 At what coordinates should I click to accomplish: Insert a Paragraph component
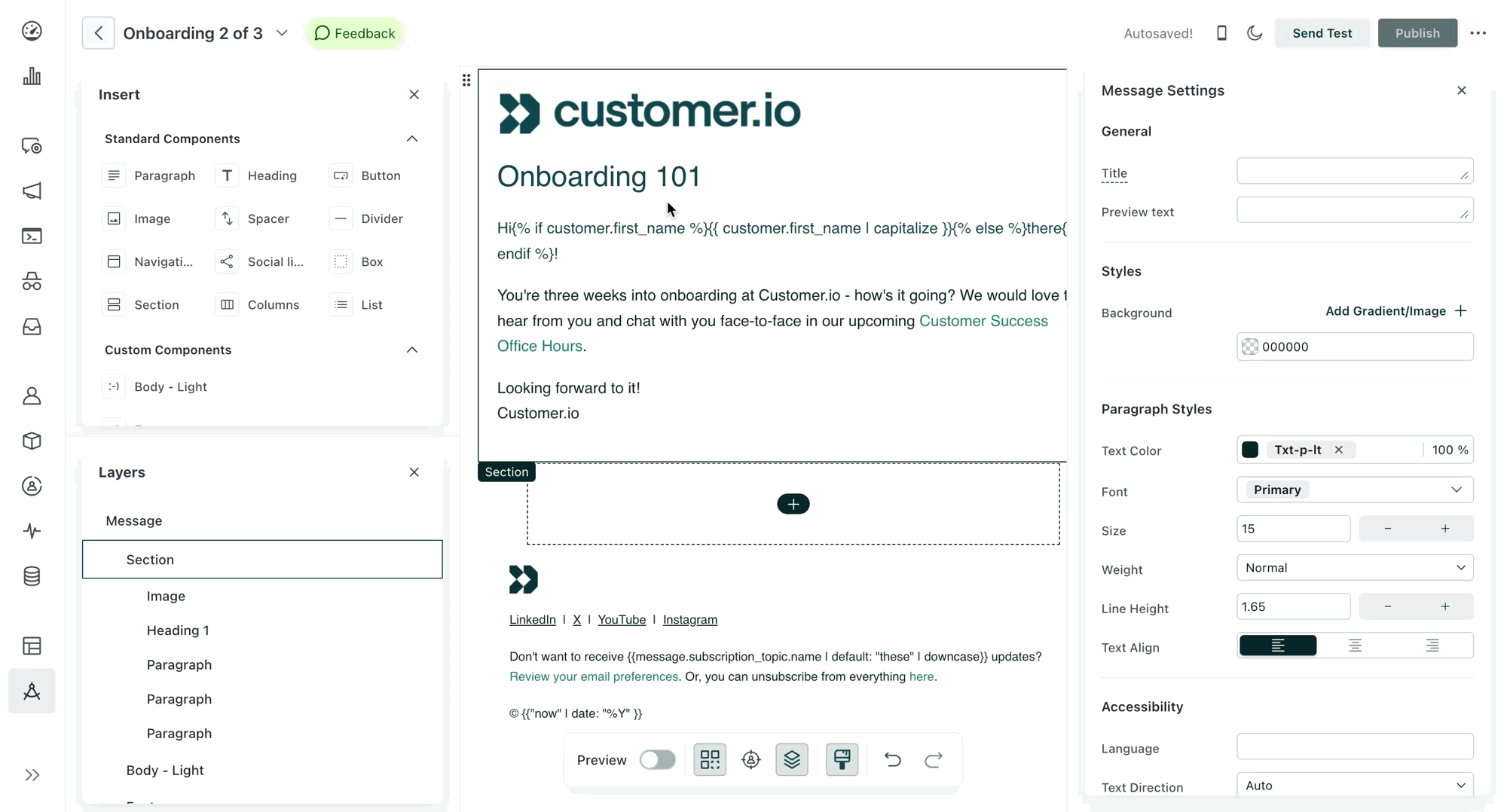(149, 176)
